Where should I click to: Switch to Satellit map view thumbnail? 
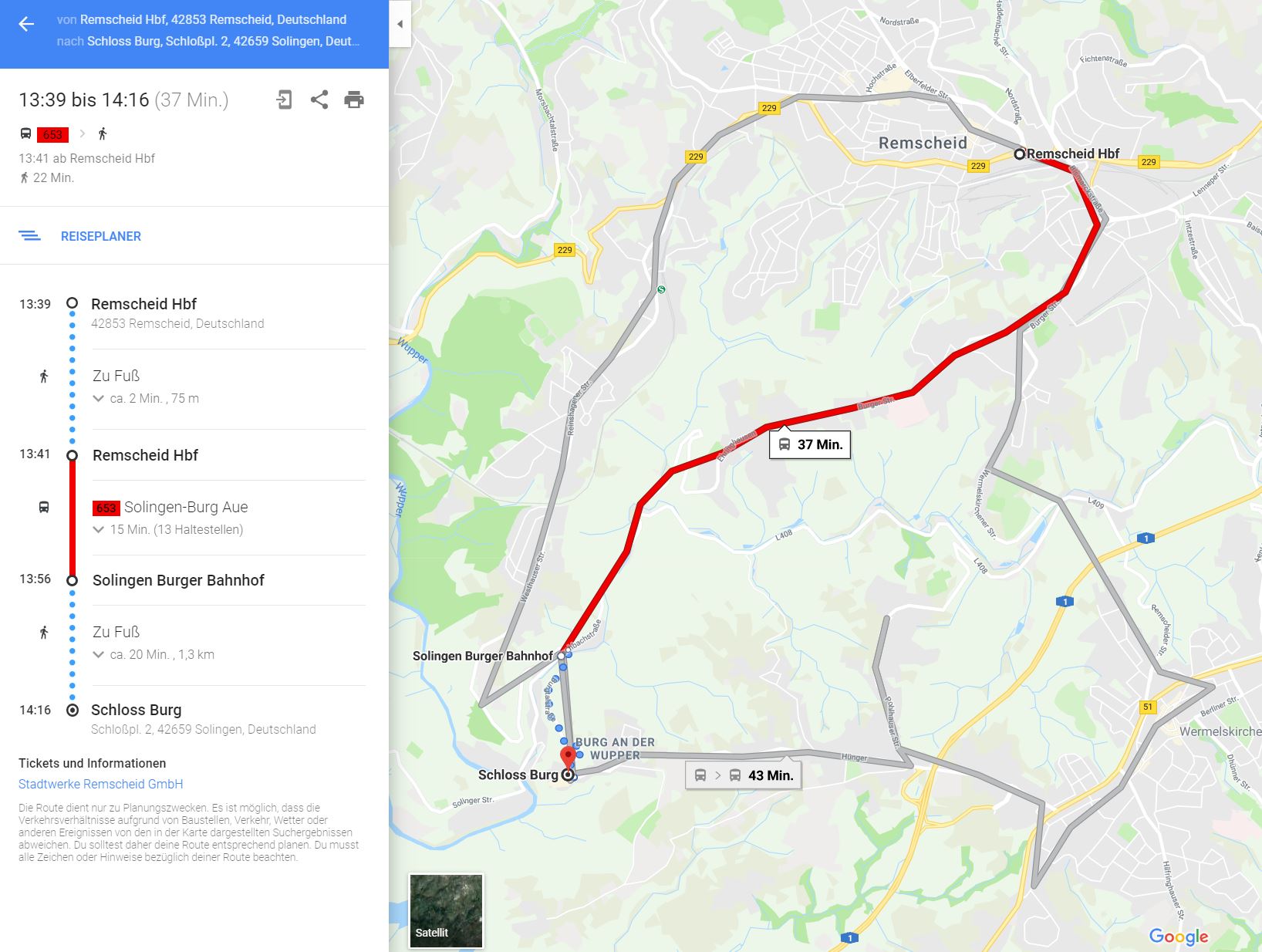click(446, 910)
